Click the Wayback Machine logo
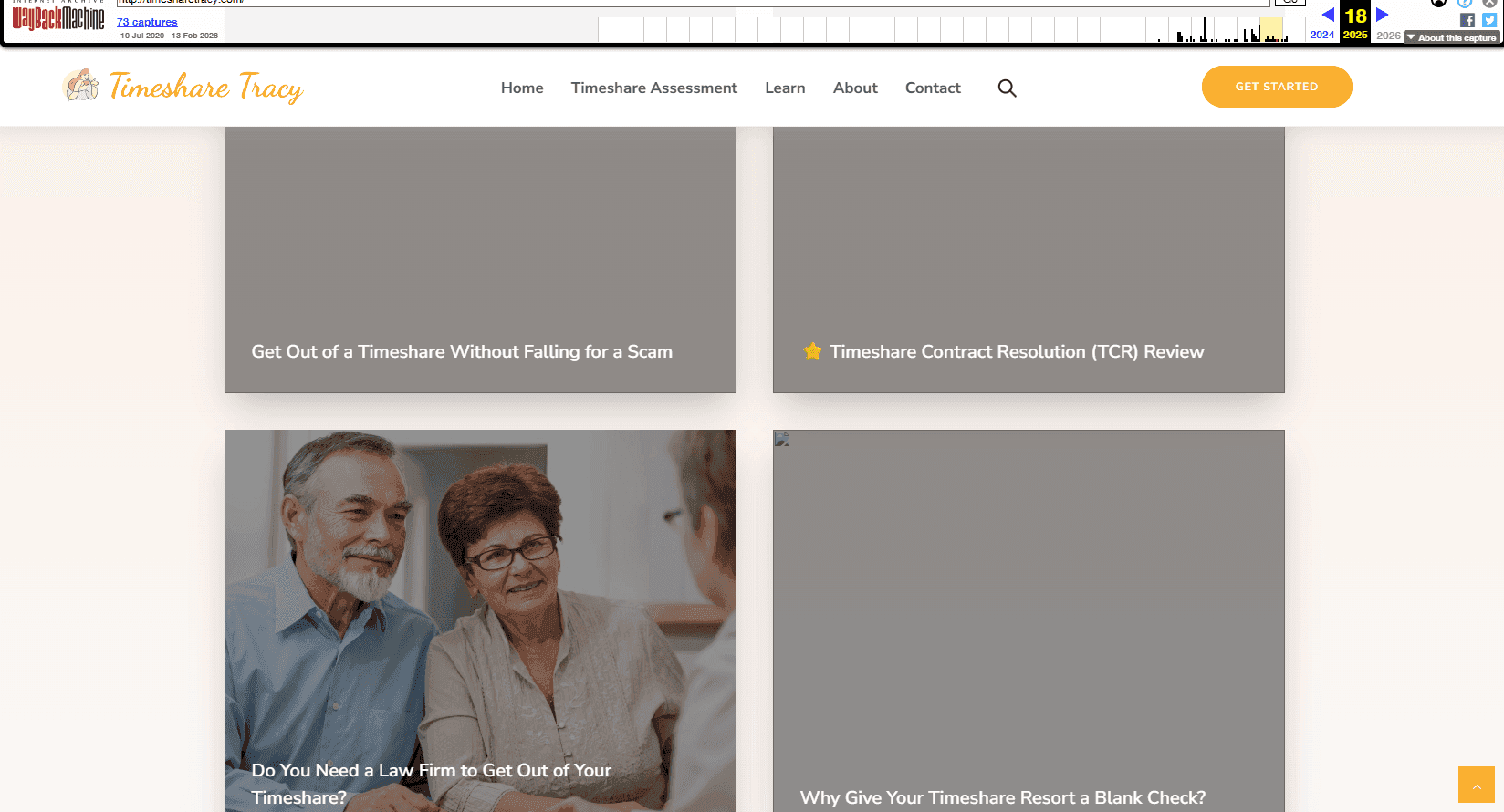 (58, 18)
